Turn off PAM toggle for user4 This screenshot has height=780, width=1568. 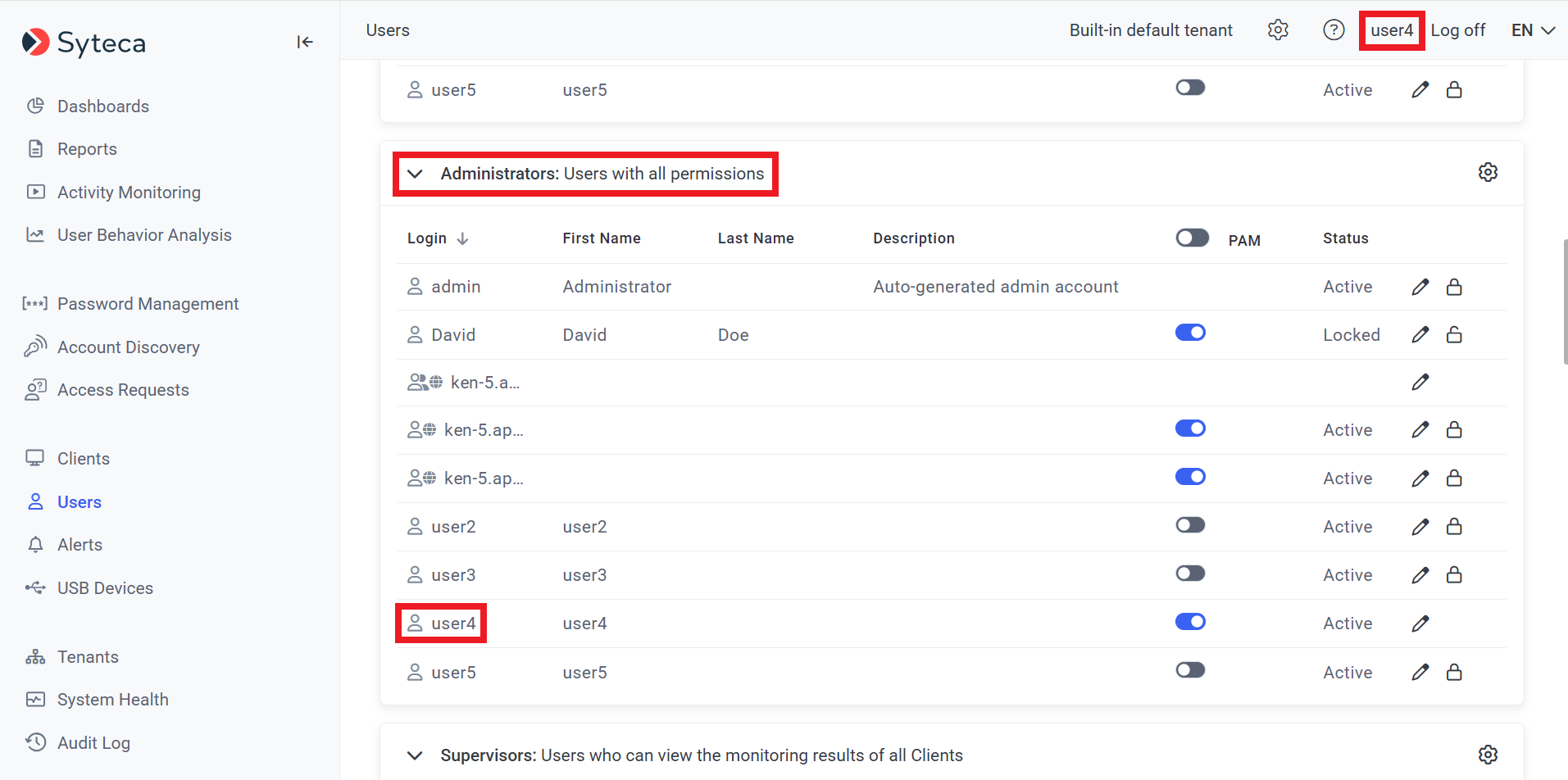pyautogui.click(x=1190, y=622)
